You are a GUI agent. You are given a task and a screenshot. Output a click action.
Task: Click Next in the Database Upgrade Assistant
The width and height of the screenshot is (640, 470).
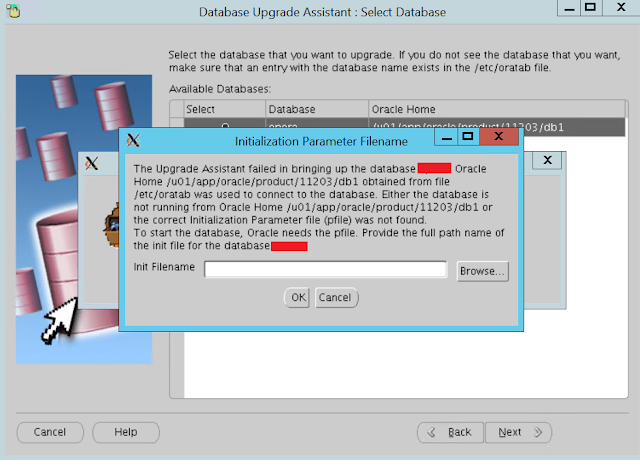point(518,432)
